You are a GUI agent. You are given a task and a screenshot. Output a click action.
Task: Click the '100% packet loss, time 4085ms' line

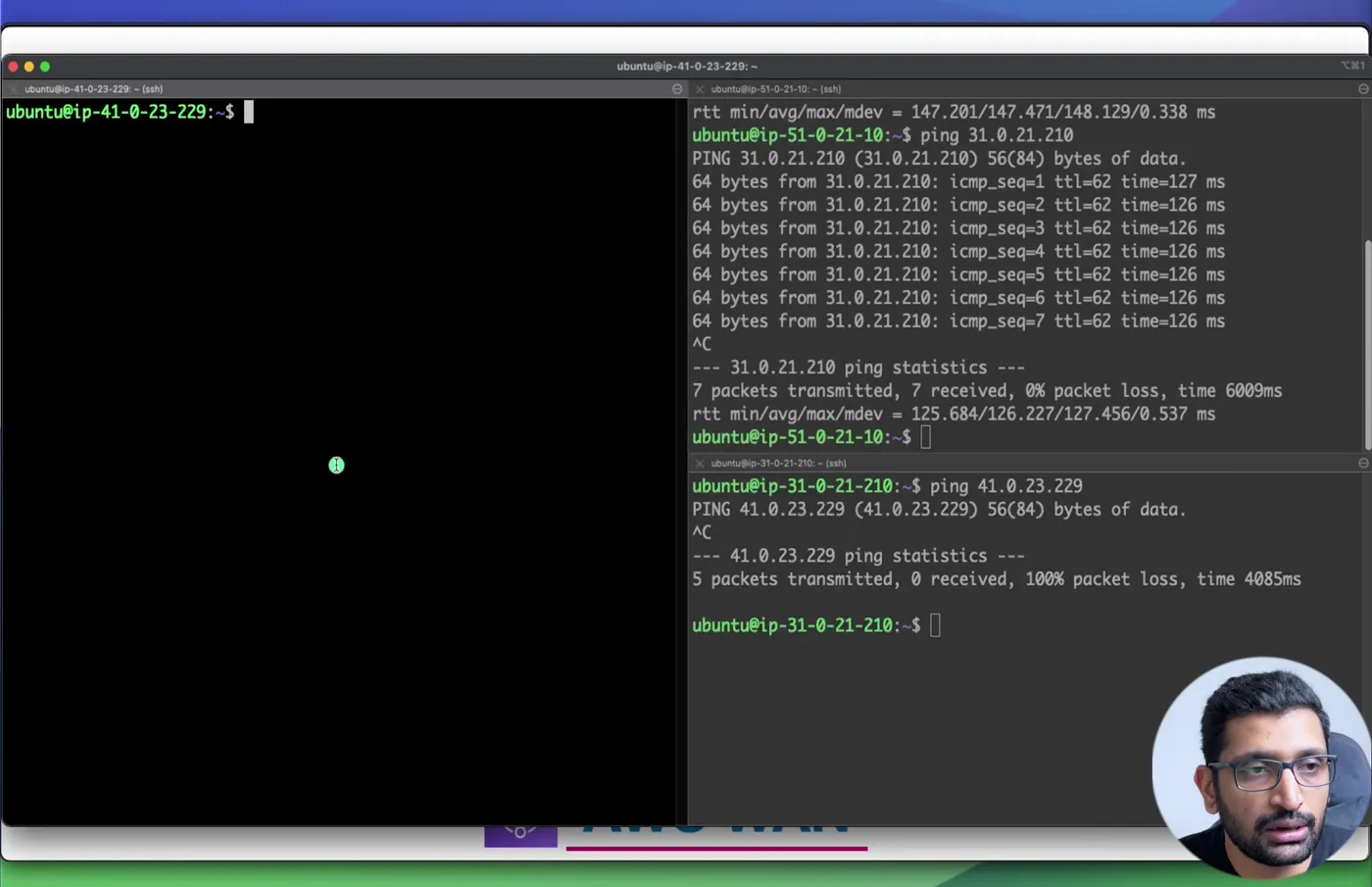tap(997, 579)
